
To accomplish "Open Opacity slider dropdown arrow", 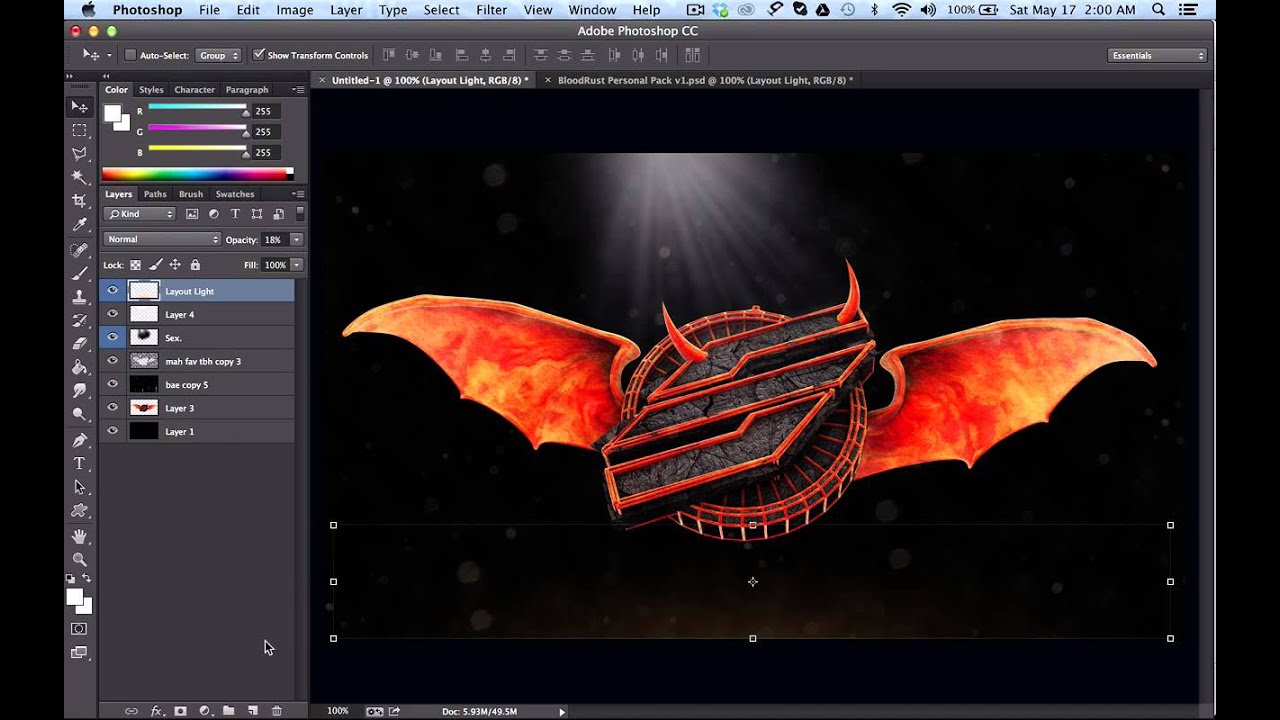I will pos(296,240).
